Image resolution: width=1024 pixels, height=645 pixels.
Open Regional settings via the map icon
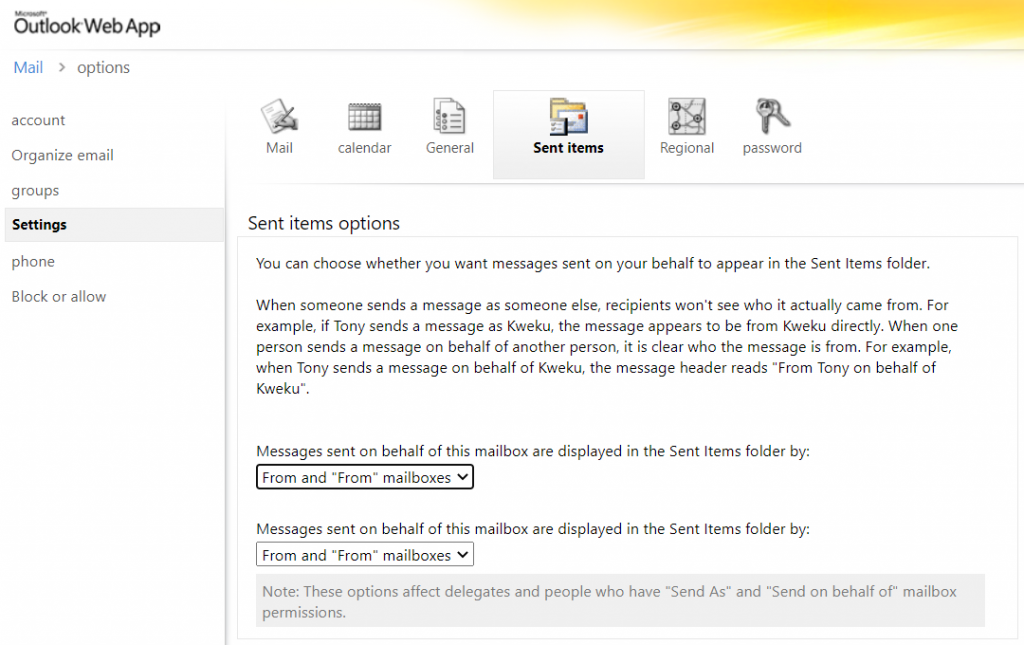687,118
